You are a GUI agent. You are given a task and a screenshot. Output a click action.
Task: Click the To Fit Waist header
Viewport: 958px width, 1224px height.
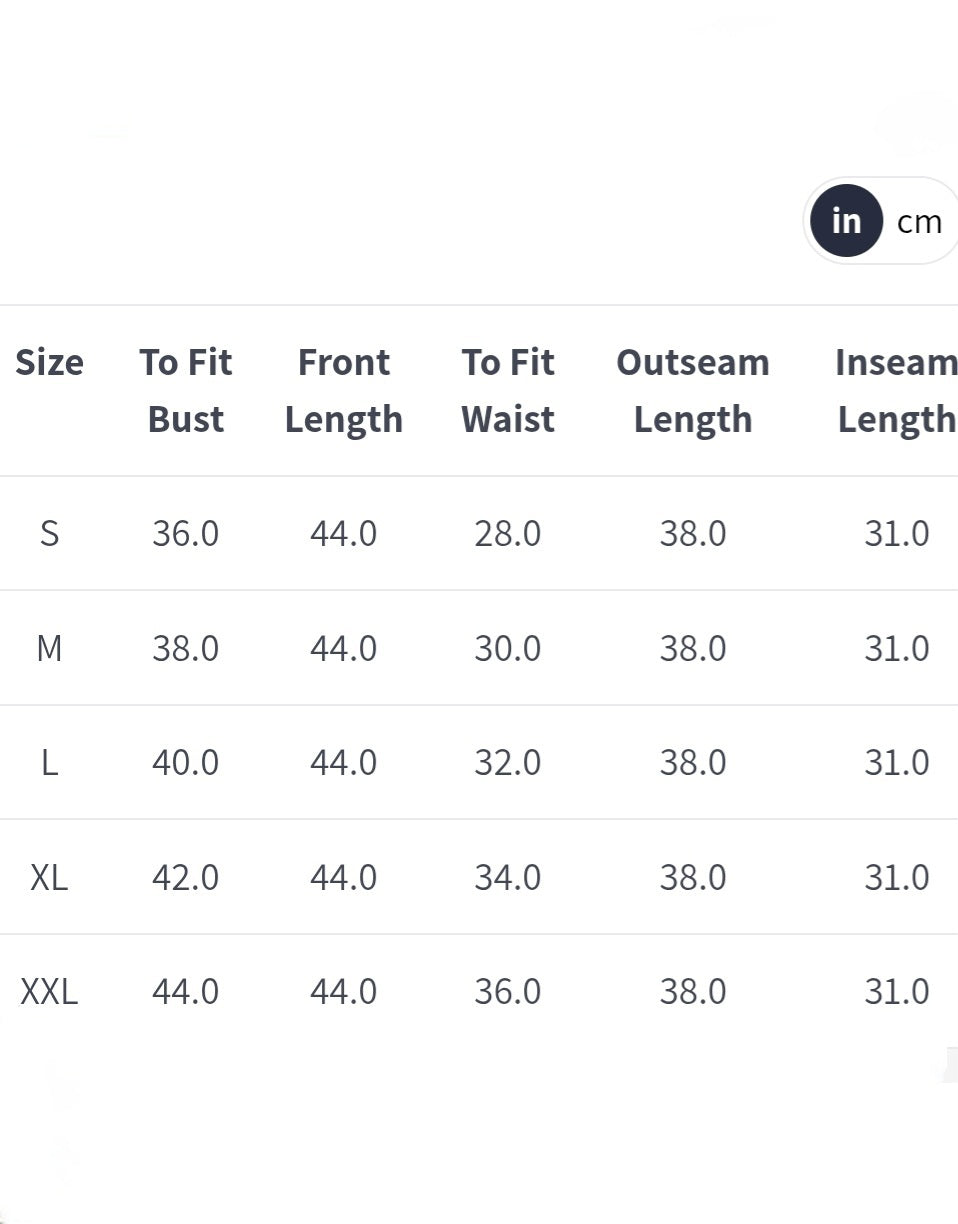508,390
